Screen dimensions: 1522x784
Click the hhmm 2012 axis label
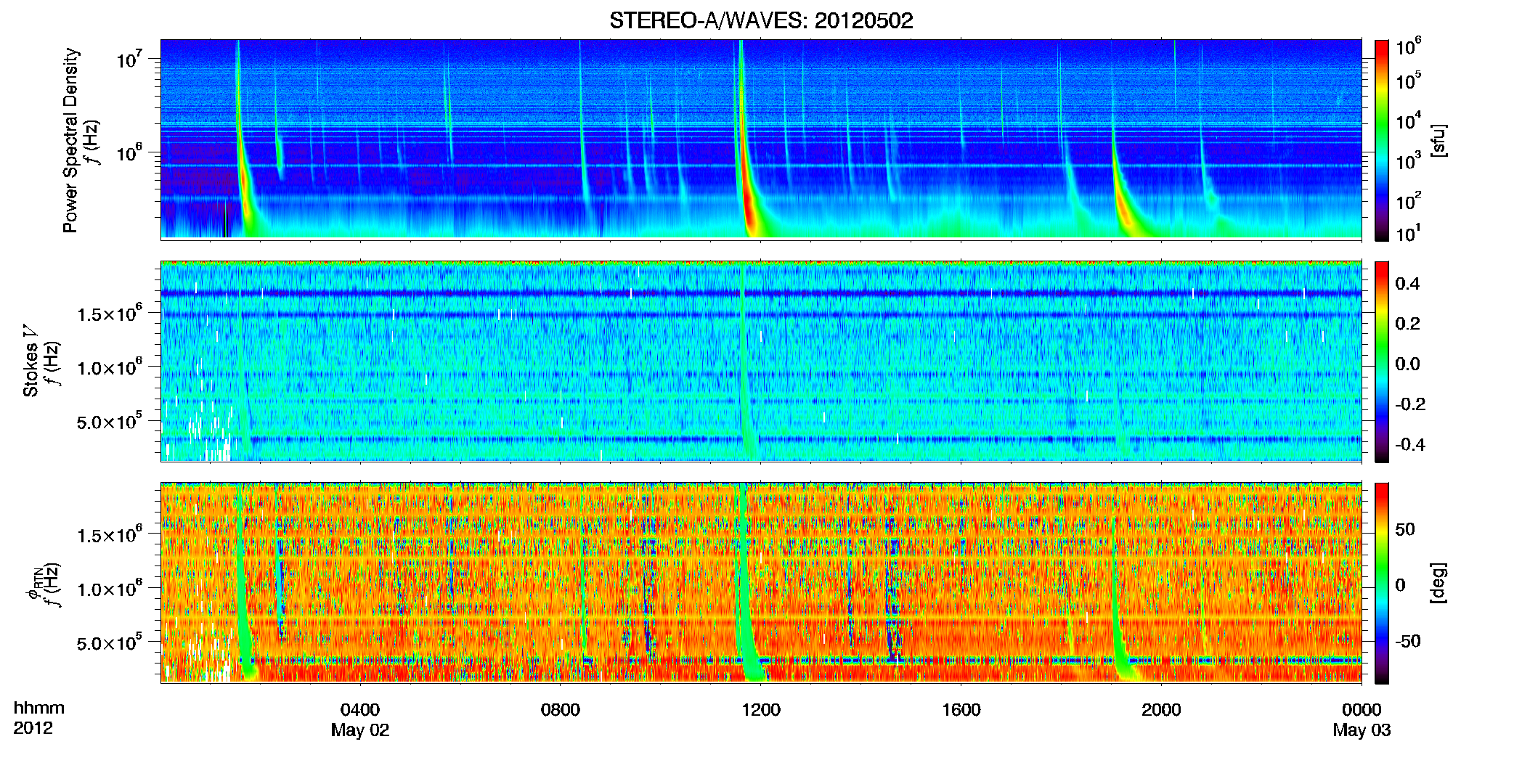(39, 718)
